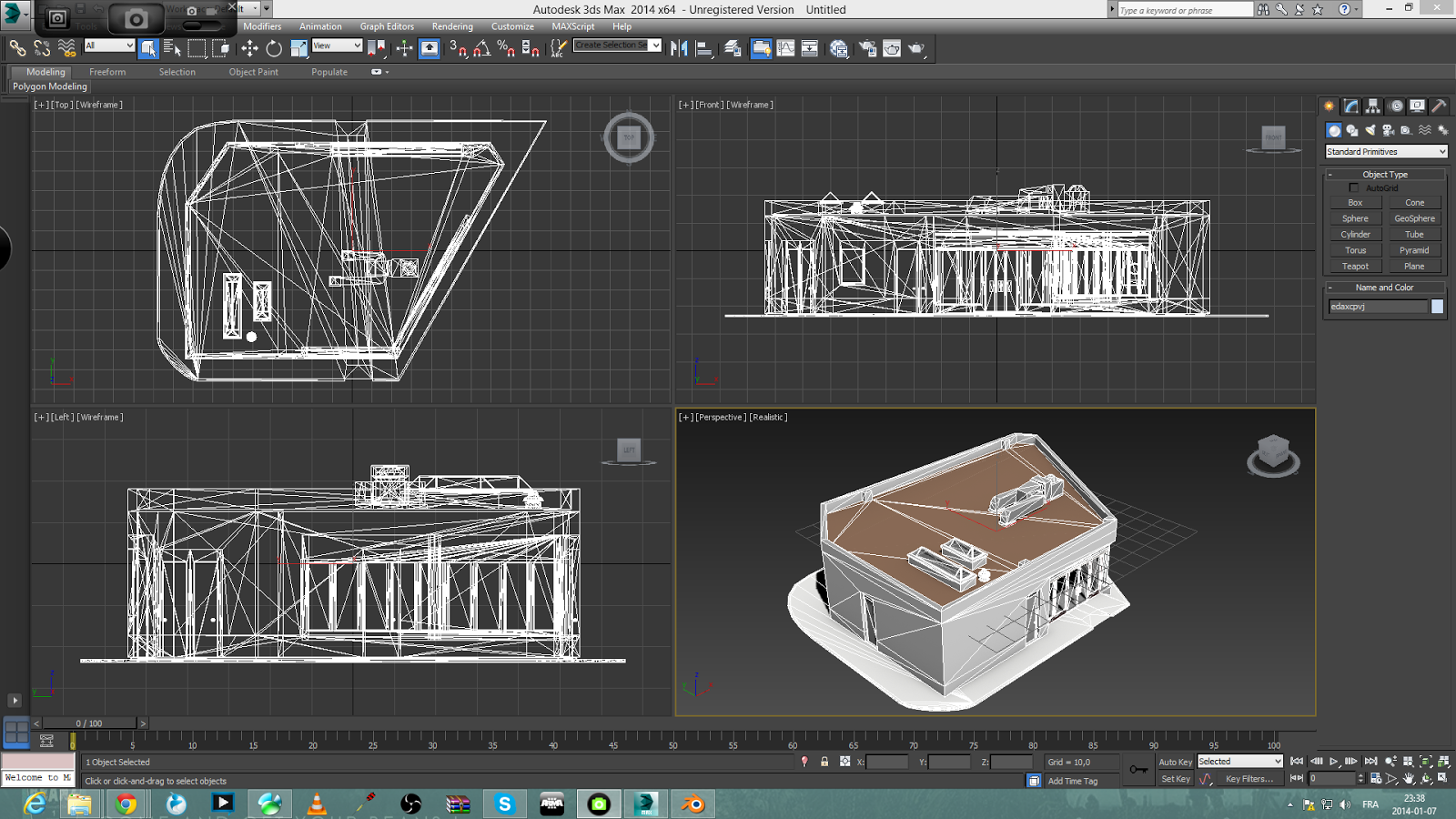1456x819 pixels.
Task: Click the Mirror tool icon
Action: point(679,48)
